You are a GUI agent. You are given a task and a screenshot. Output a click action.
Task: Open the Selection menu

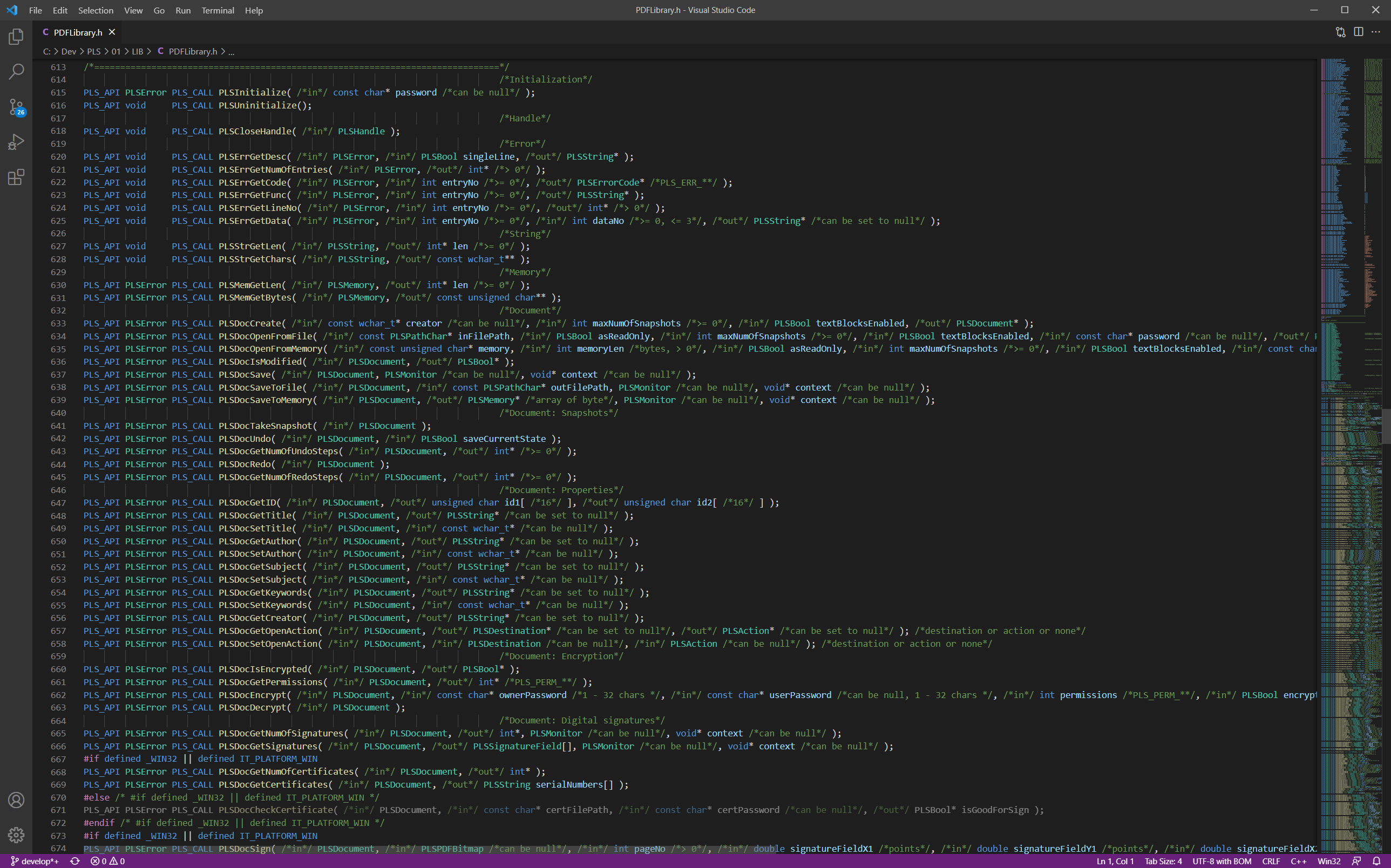point(96,10)
